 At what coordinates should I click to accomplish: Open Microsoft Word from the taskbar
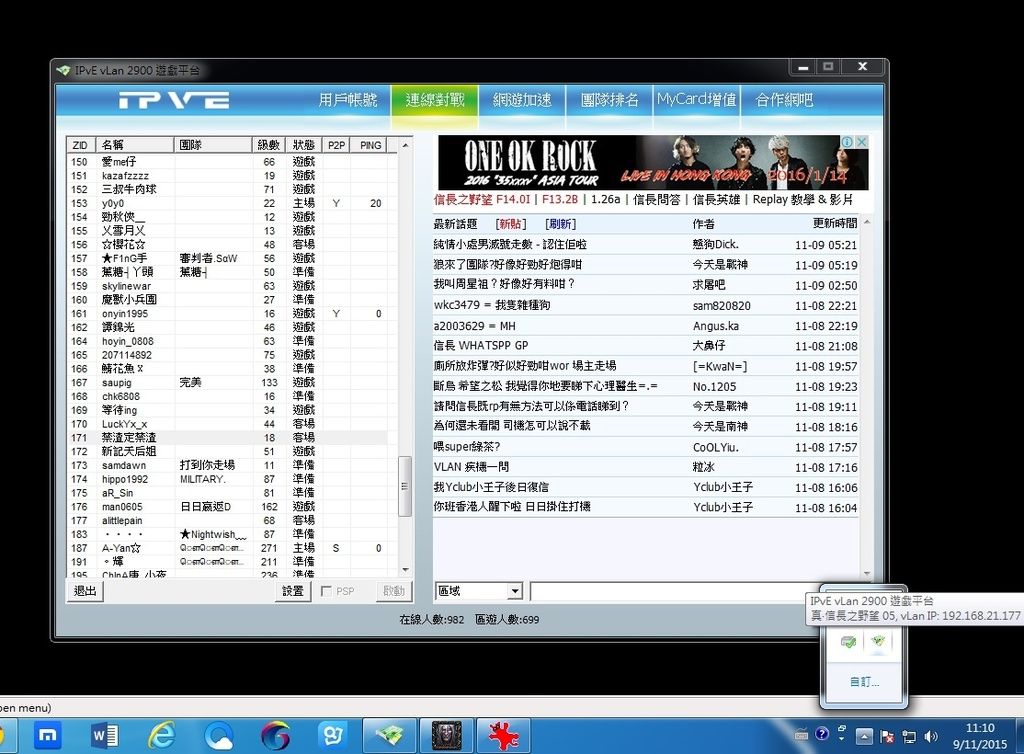(104, 736)
